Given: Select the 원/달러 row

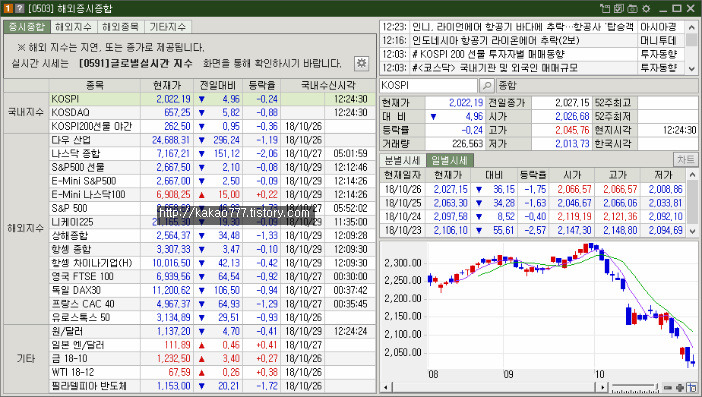Looking at the screenshot, I should point(212,332).
